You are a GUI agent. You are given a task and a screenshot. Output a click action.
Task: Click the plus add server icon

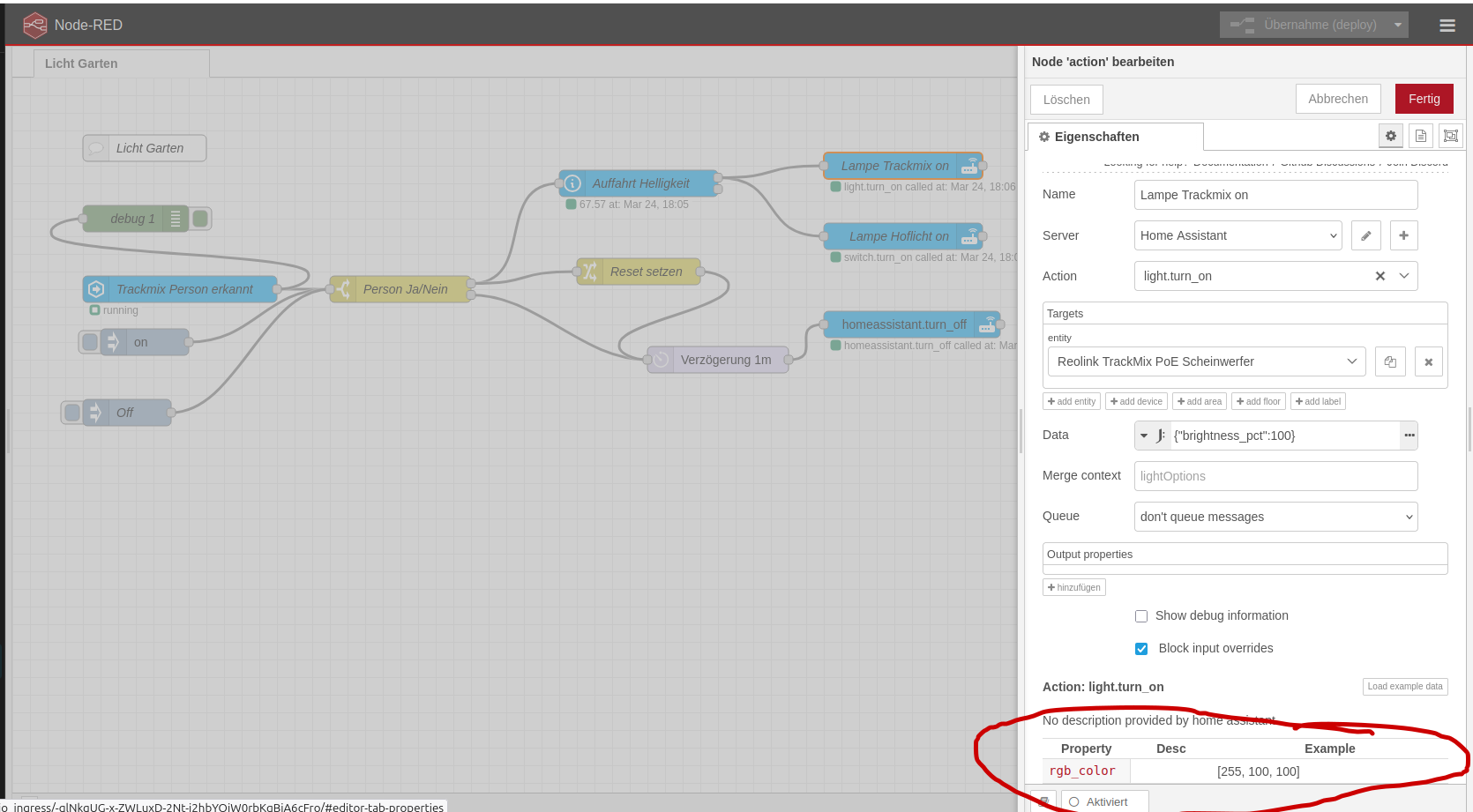1403,235
